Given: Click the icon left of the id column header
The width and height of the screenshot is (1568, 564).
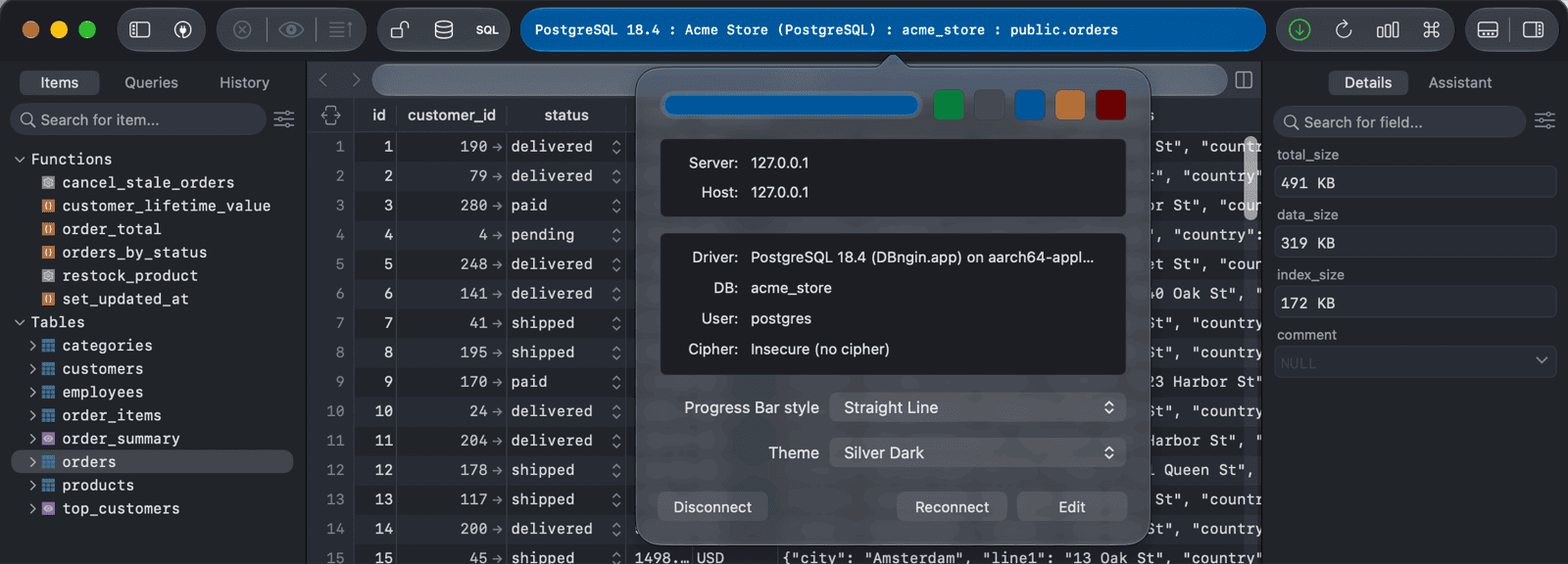Looking at the screenshot, I should 331,115.
